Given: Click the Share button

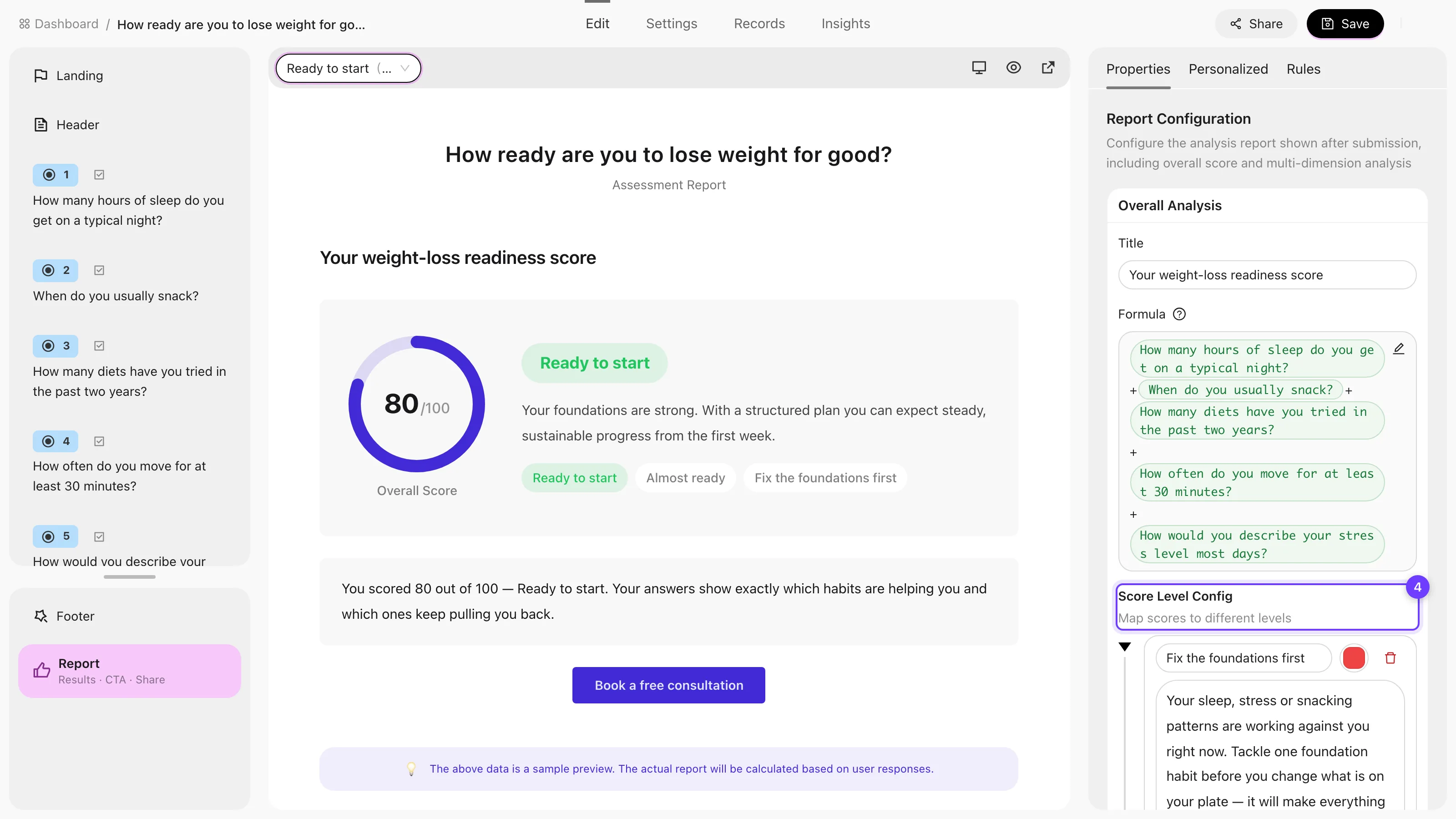Looking at the screenshot, I should pos(1256,24).
